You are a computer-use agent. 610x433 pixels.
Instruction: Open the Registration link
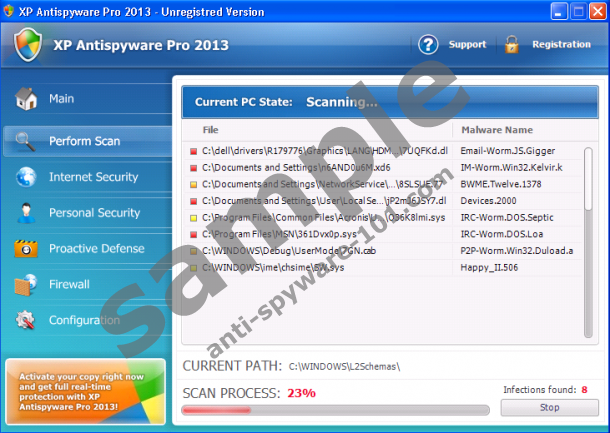click(x=561, y=45)
